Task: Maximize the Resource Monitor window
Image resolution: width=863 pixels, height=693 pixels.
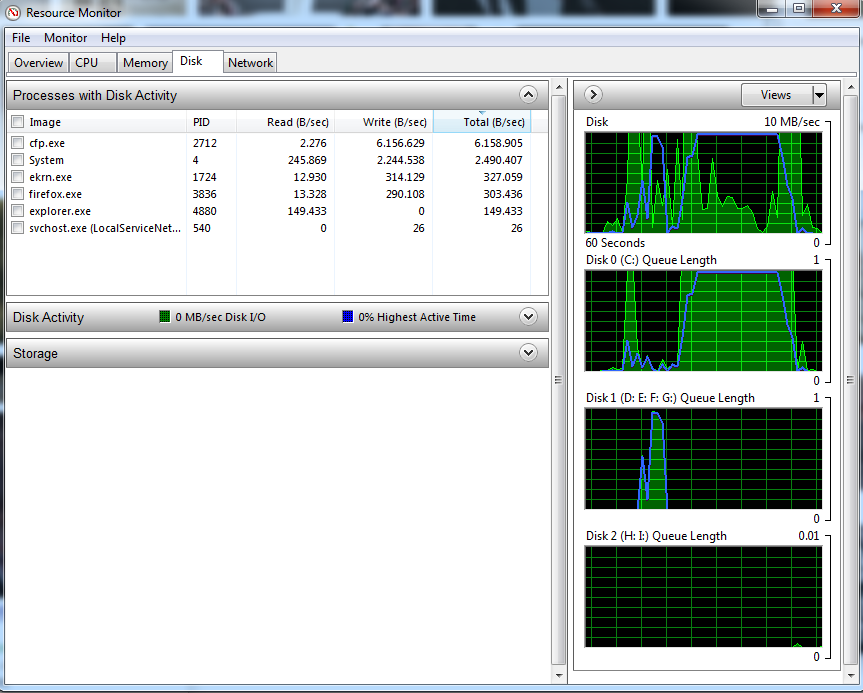Action: 799,8
